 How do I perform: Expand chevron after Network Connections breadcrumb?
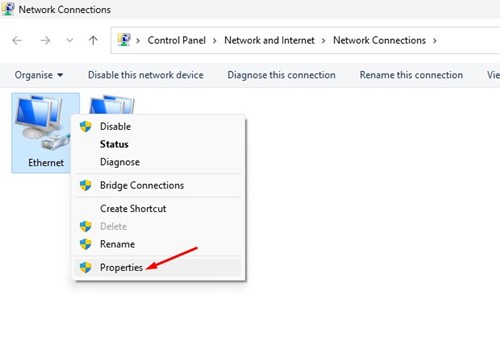[435, 41]
